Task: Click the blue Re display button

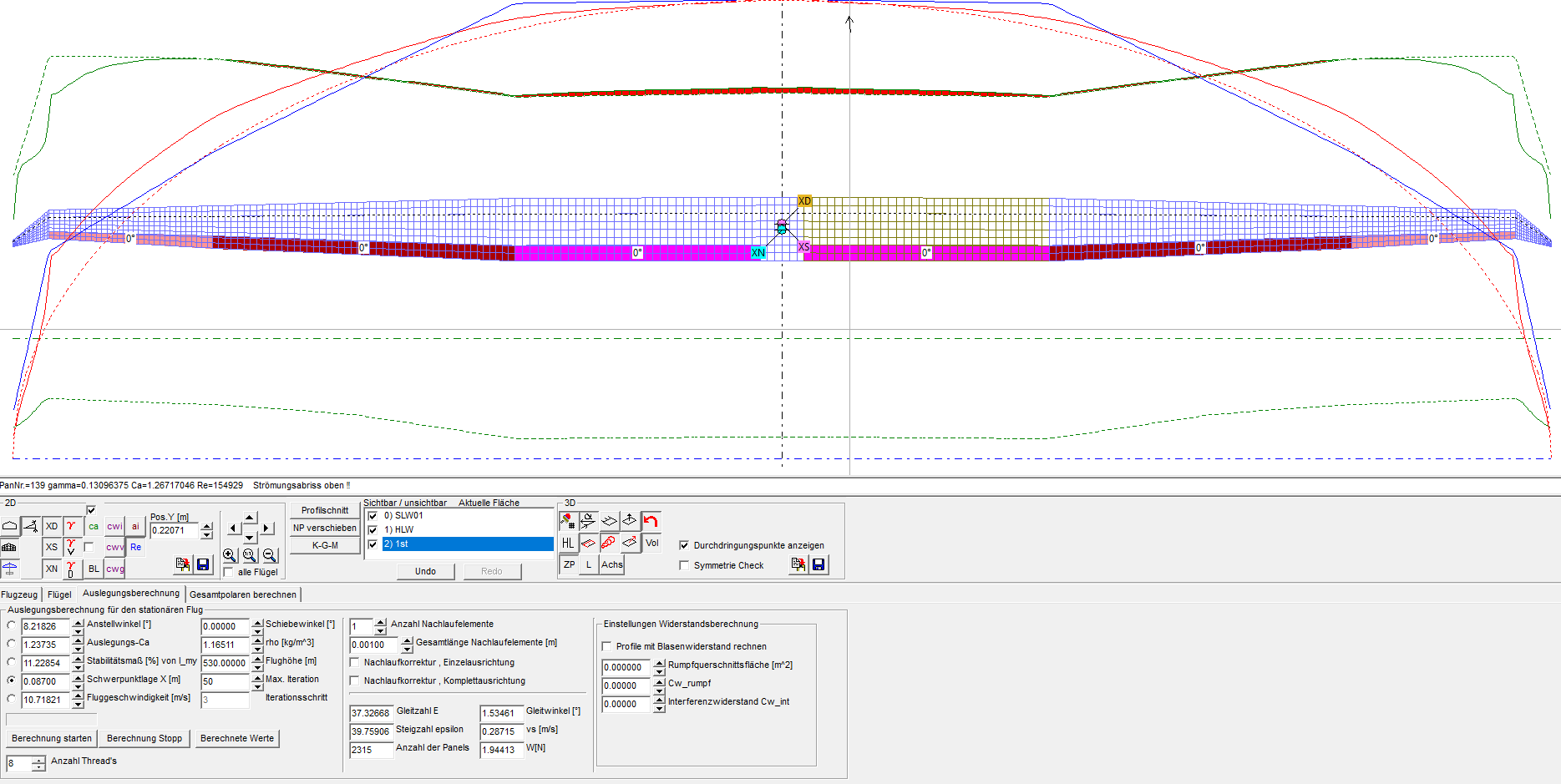Action: click(135, 548)
